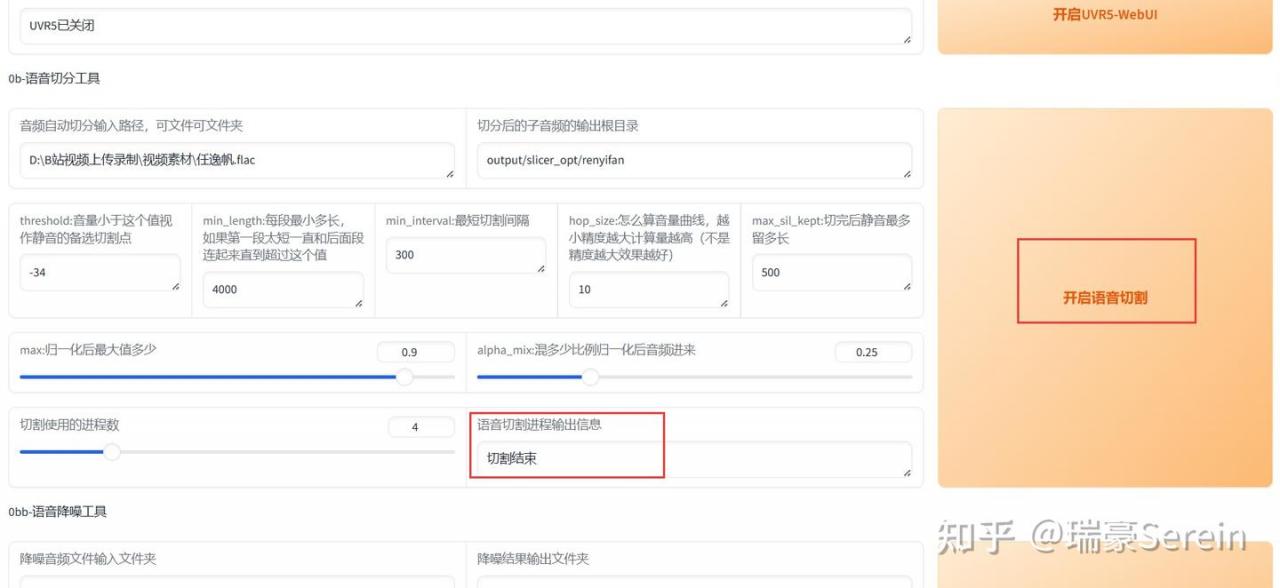
Task: Grab the resize handle of the input path box
Action: click(449, 174)
